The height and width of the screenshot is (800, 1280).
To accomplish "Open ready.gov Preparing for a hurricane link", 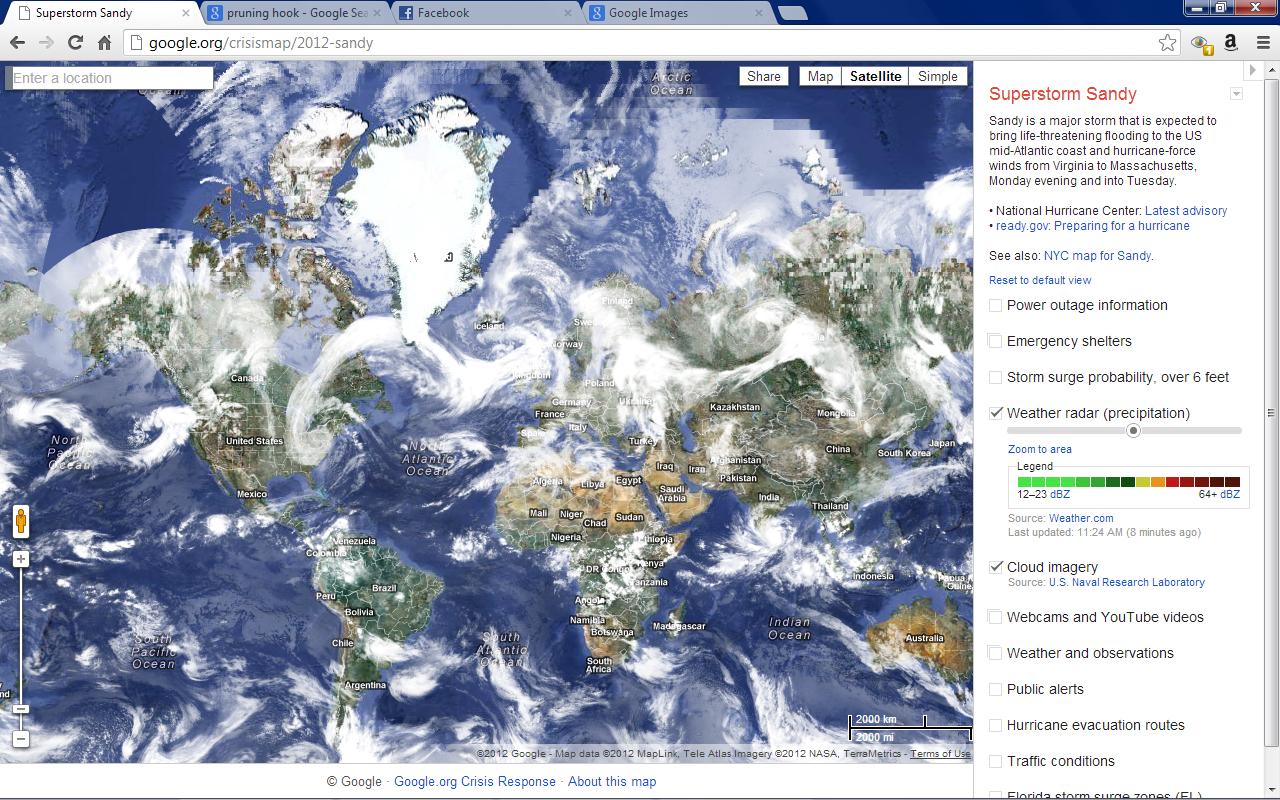I will 1093,226.
